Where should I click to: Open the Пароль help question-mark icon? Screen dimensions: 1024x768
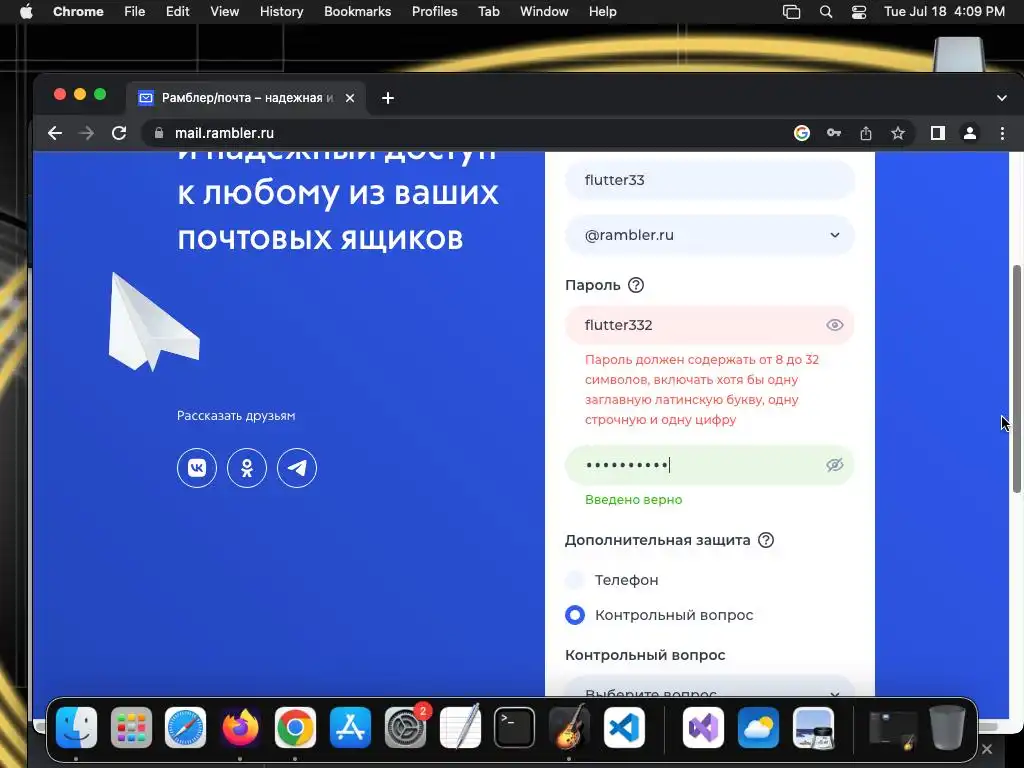(x=635, y=285)
